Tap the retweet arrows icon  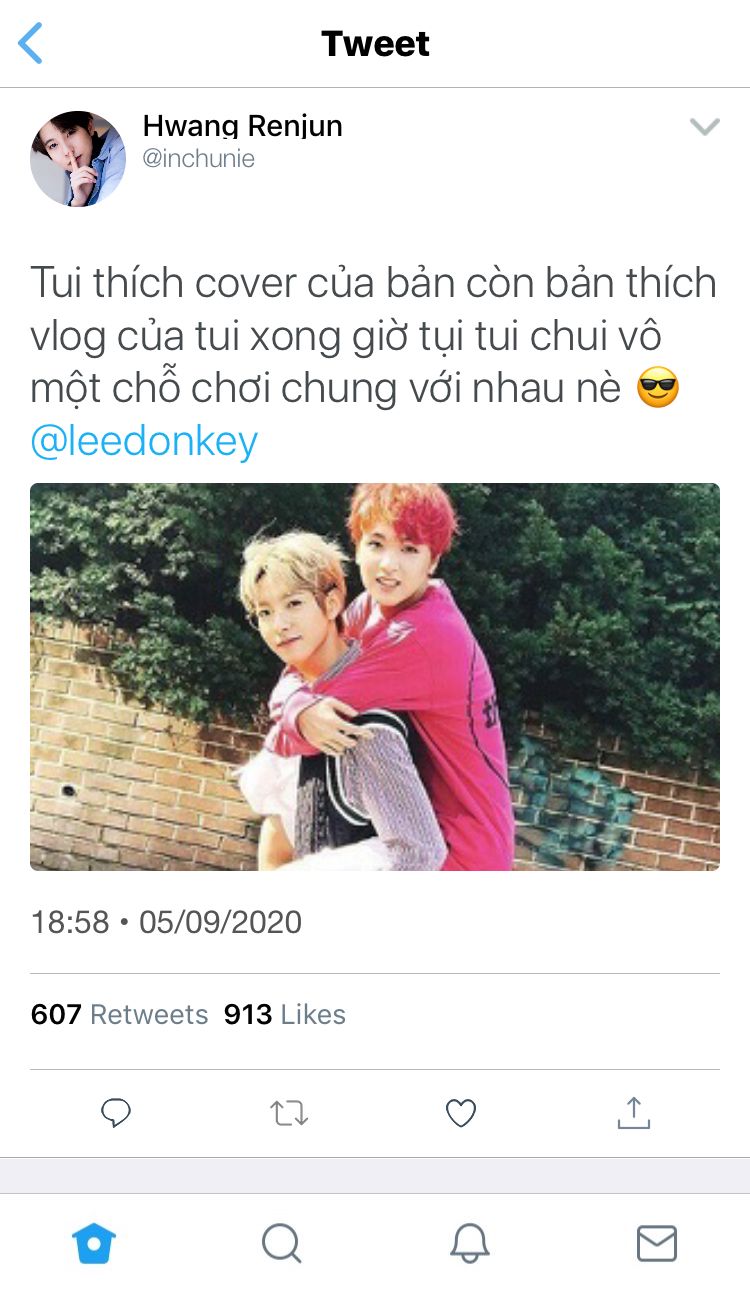point(289,1113)
